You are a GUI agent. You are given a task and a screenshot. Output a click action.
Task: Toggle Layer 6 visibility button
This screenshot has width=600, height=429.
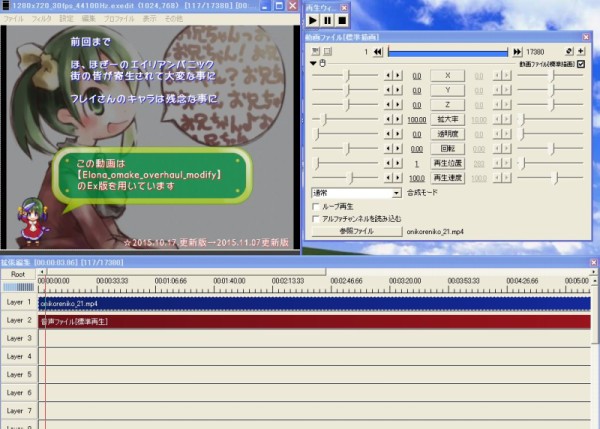click(x=18, y=393)
